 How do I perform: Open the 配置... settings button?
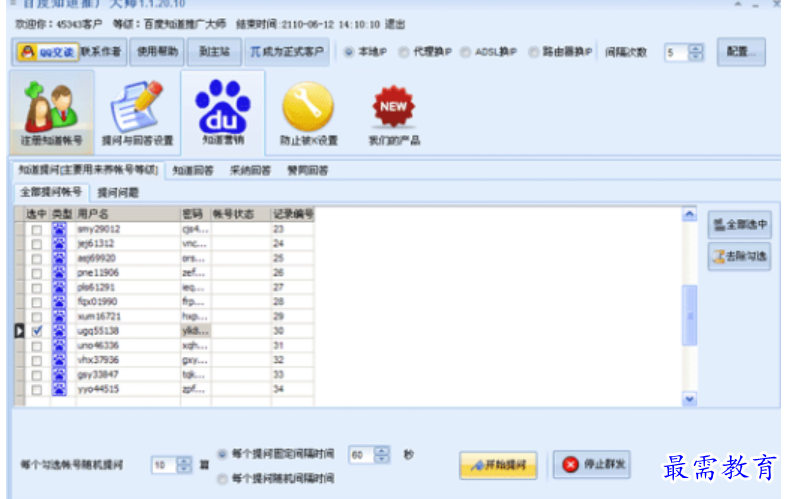click(741, 52)
